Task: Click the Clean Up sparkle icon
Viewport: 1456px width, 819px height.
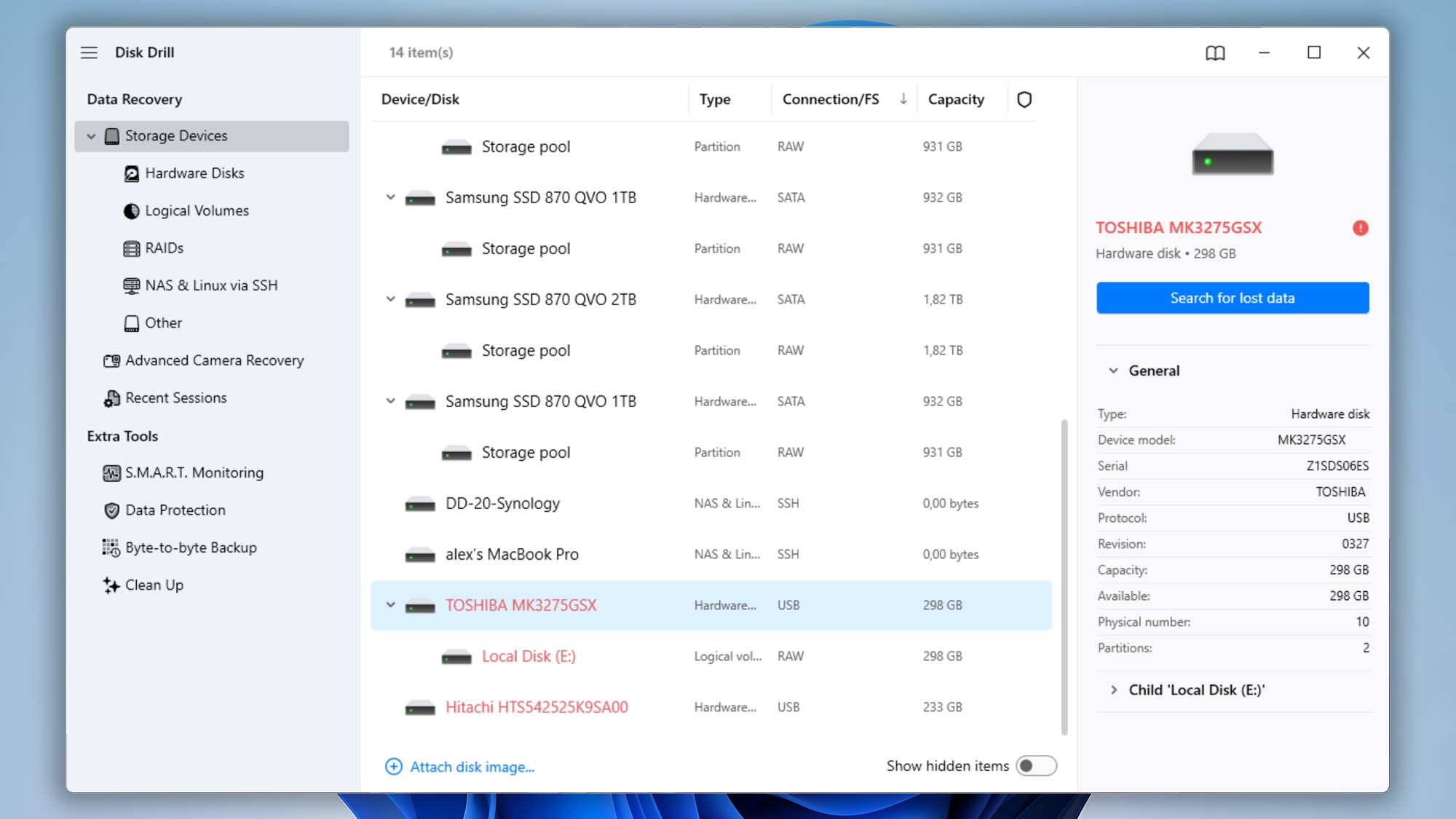Action: (x=111, y=585)
